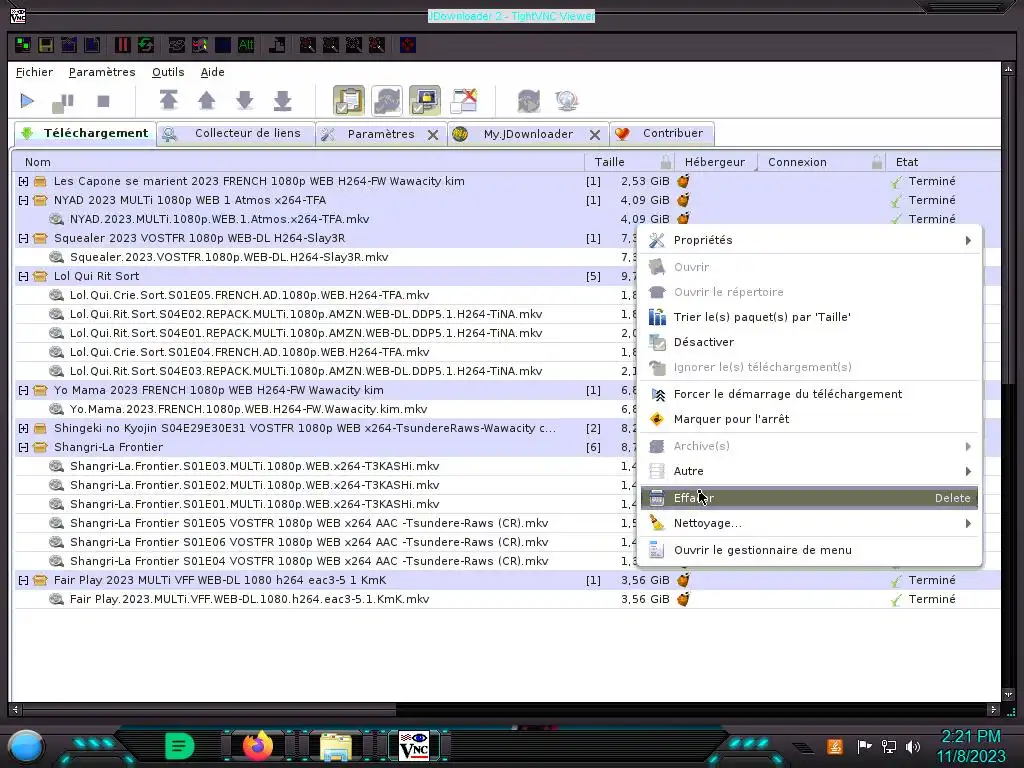Image resolution: width=1024 pixels, height=768 pixels.
Task: Pause TightVNC screen updates red icon
Action: (x=122, y=45)
